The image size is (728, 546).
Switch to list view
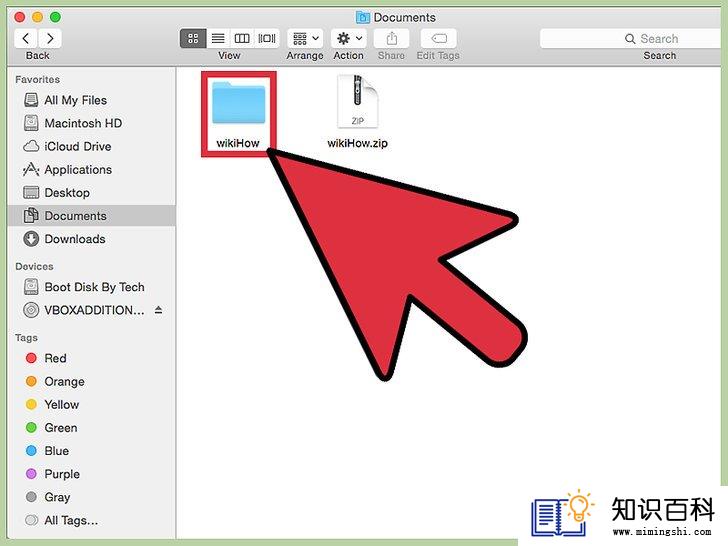pyautogui.click(x=218, y=39)
